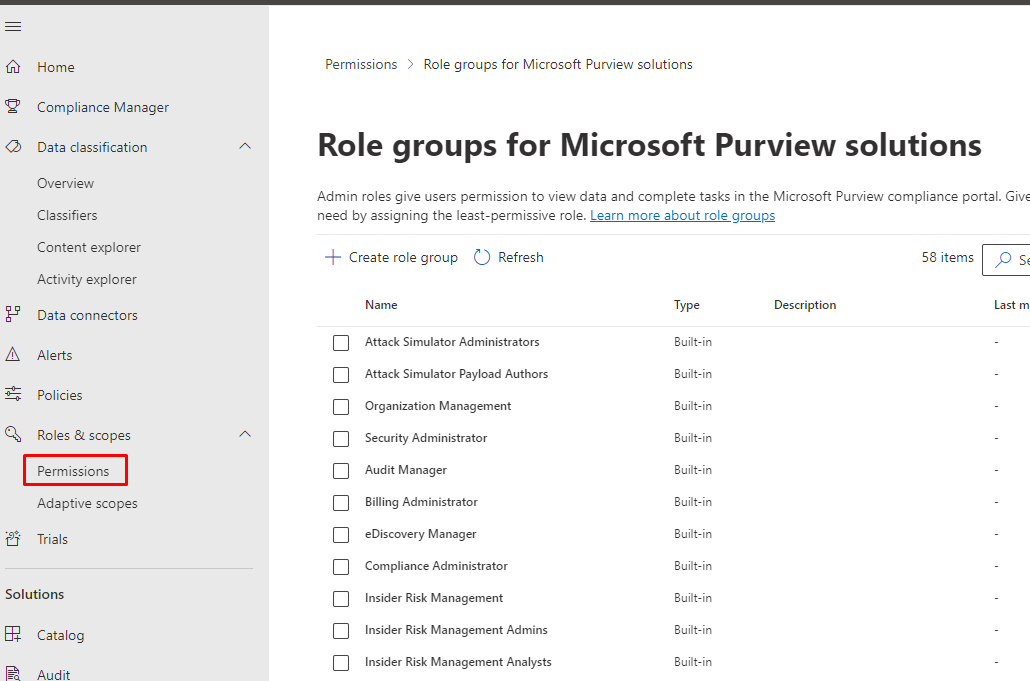Open Content explorer in sidebar
Screen dimensions: 1030x681
pos(89,247)
